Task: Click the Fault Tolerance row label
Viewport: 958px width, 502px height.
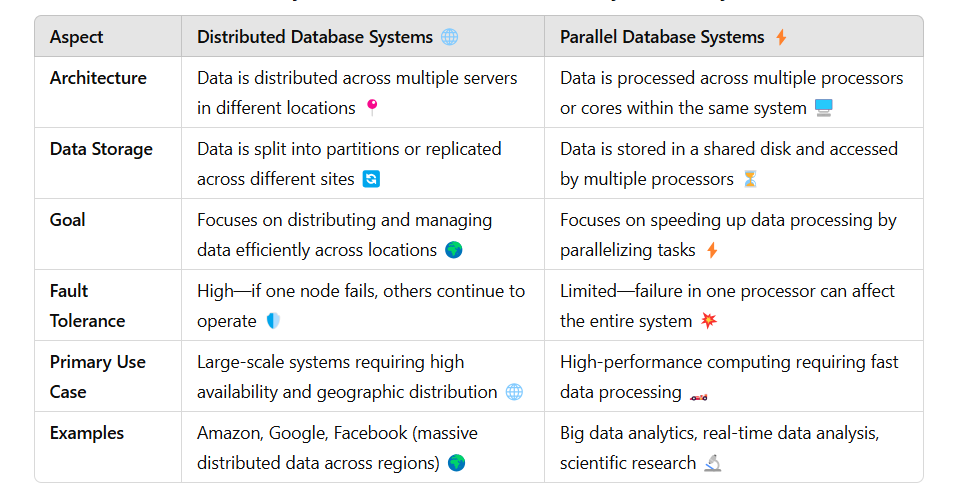Action: point(87,306)
